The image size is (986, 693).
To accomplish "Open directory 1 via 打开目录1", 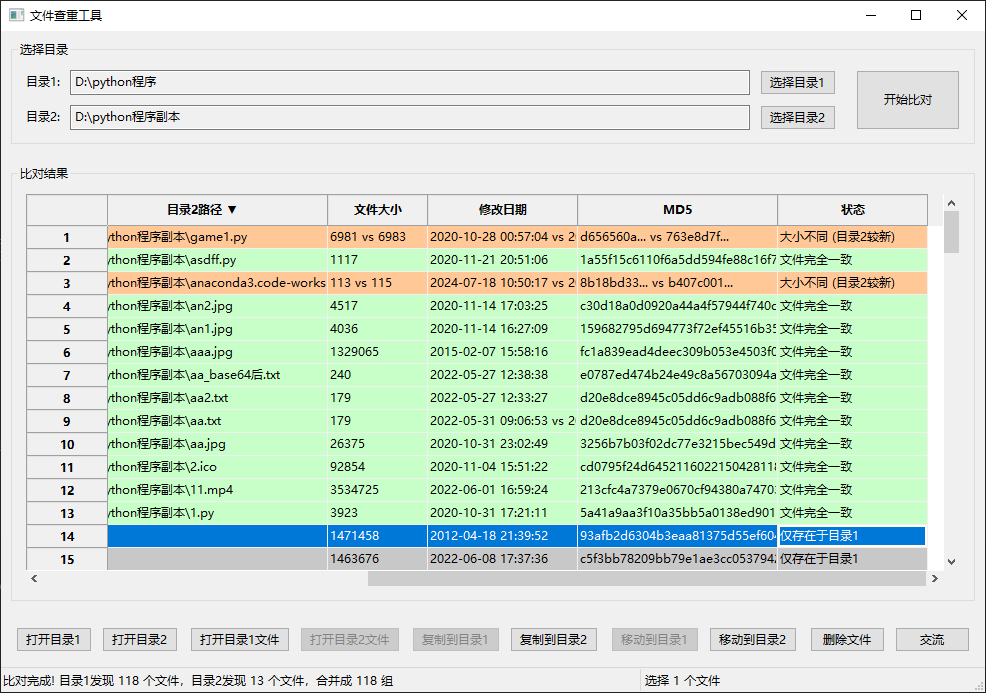I will coord(53,639).
